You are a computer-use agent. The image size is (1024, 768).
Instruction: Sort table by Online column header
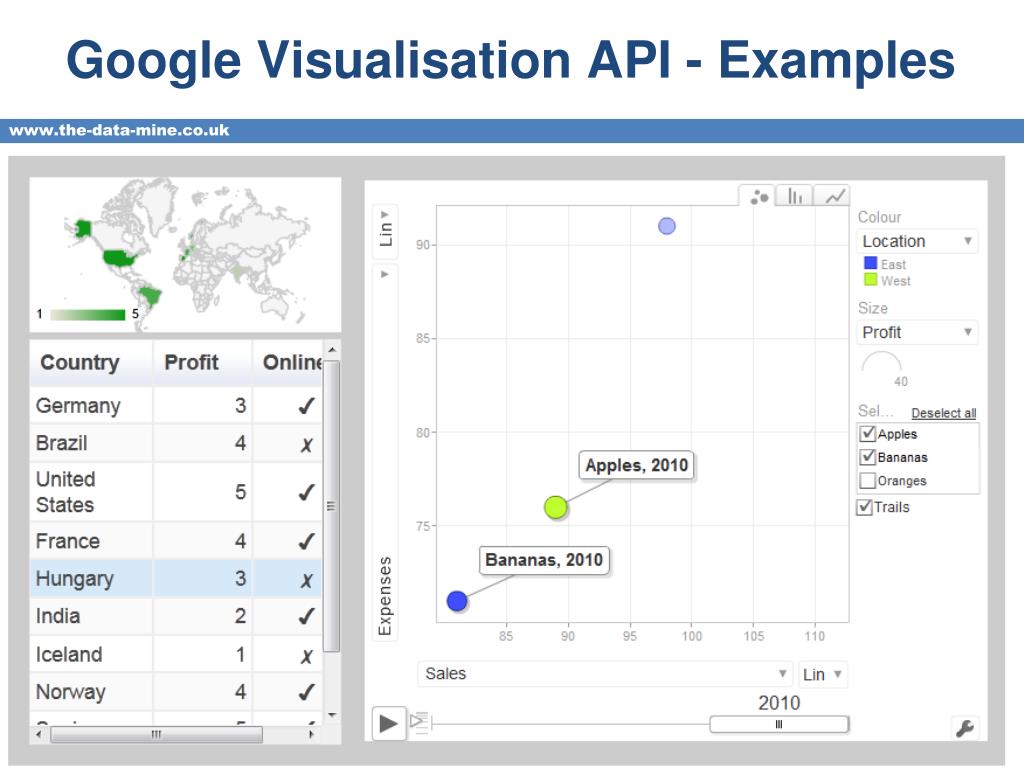[x=287, y=362]
